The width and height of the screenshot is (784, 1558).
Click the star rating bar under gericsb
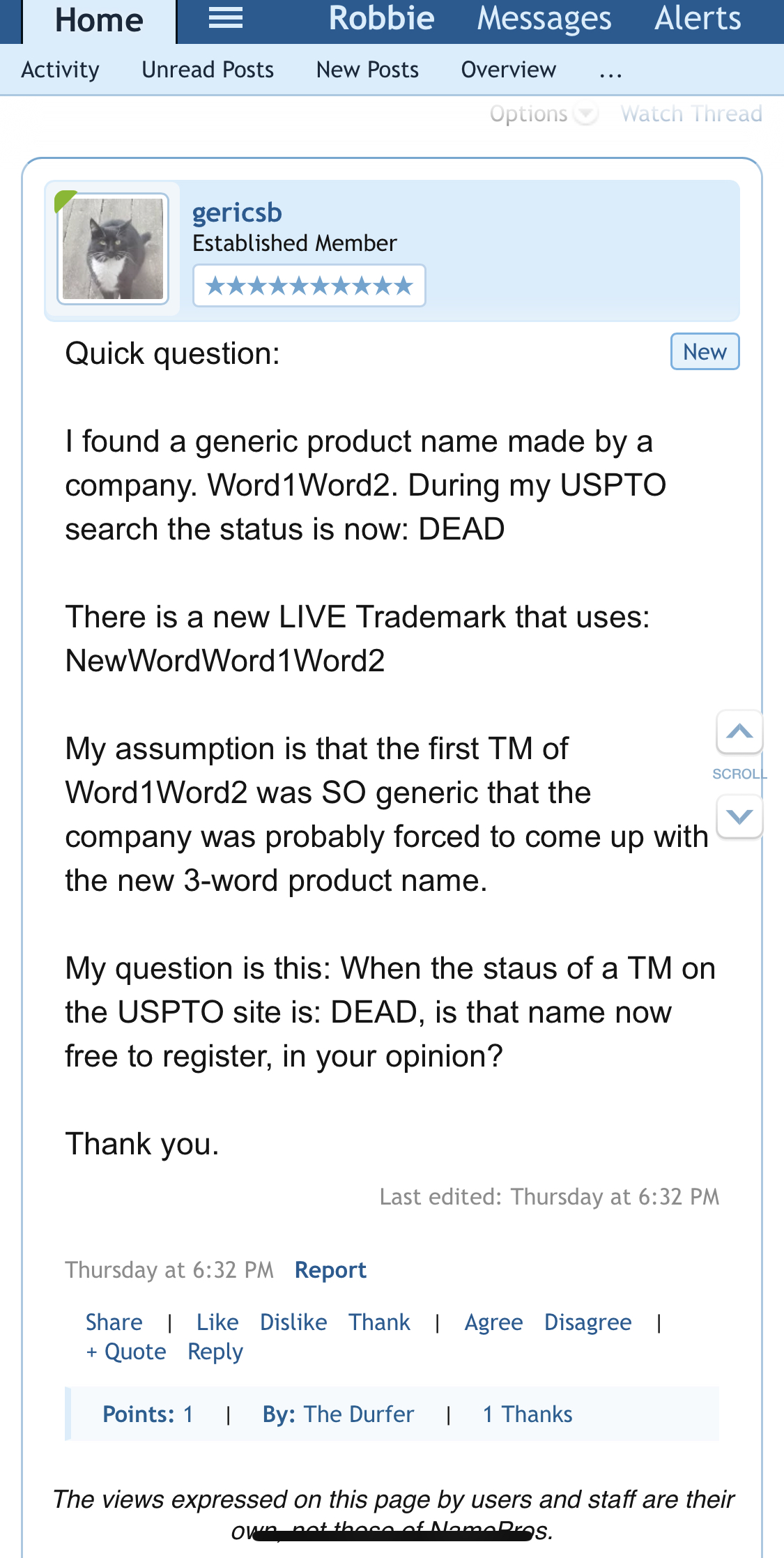click(x=309, y=286)
